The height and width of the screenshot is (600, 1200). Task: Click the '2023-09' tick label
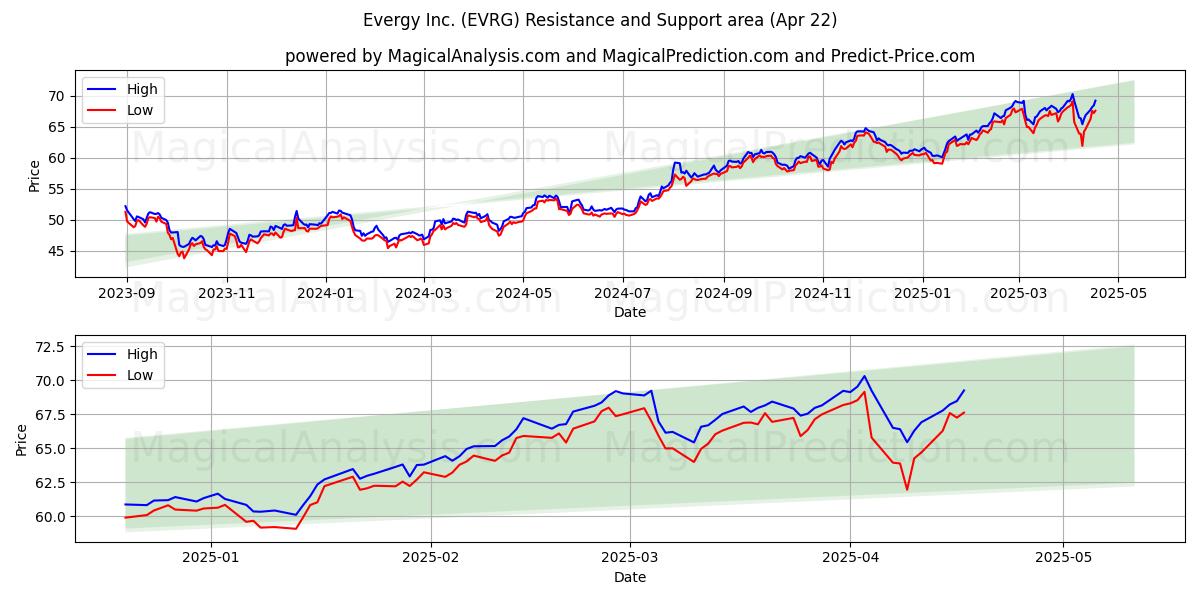(x=126, y=294)
